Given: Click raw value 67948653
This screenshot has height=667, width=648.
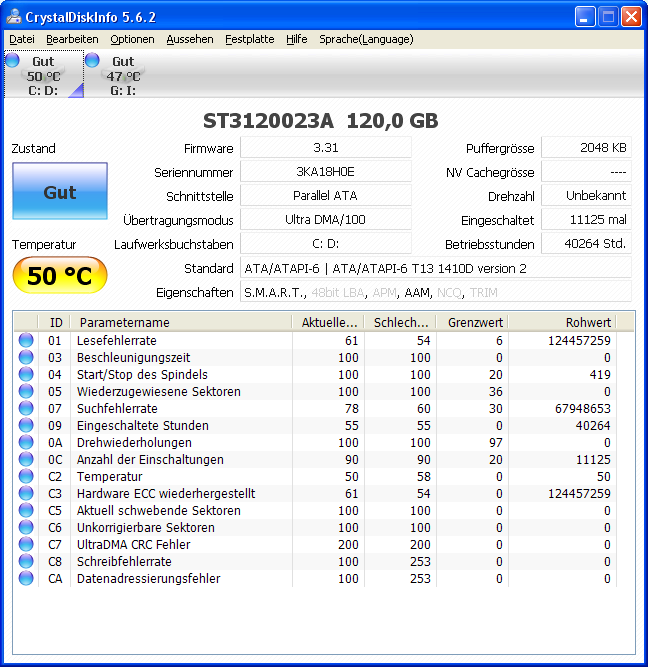Looking at the screenshot, I should [582, 408].
